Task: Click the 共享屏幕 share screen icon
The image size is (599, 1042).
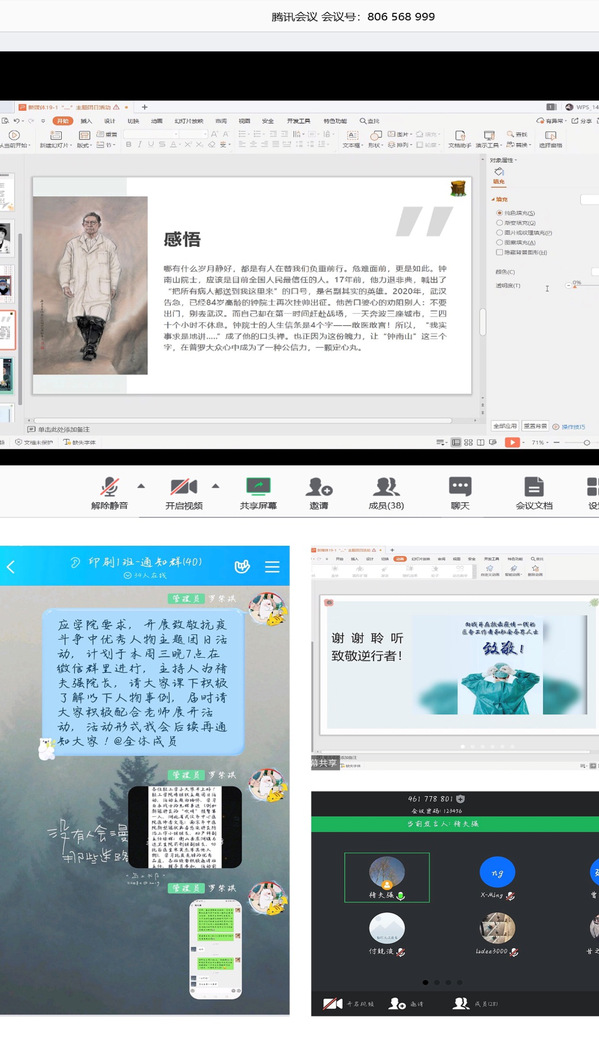Action: [258, 487]
